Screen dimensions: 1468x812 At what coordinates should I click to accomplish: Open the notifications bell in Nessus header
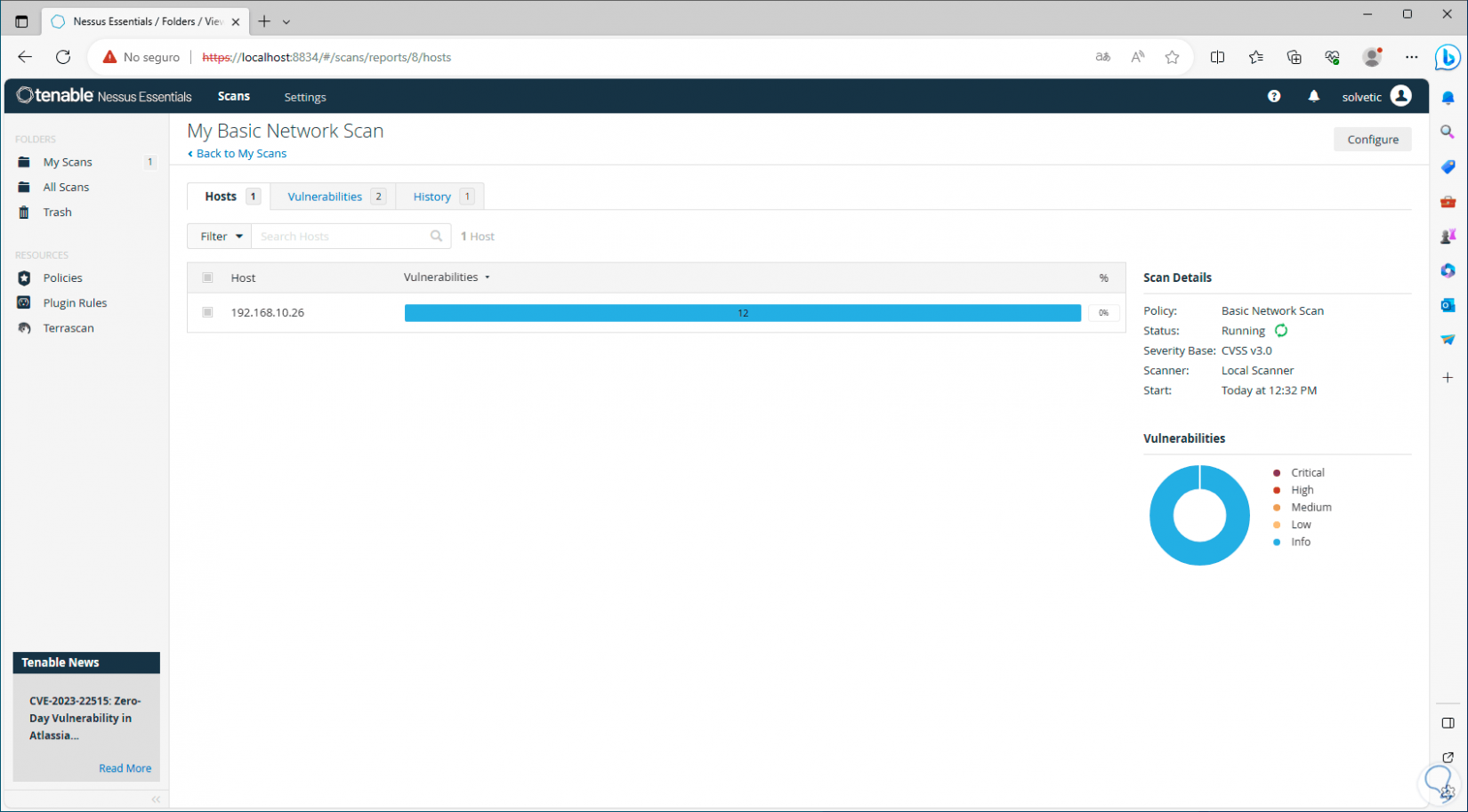[1314, 96]
